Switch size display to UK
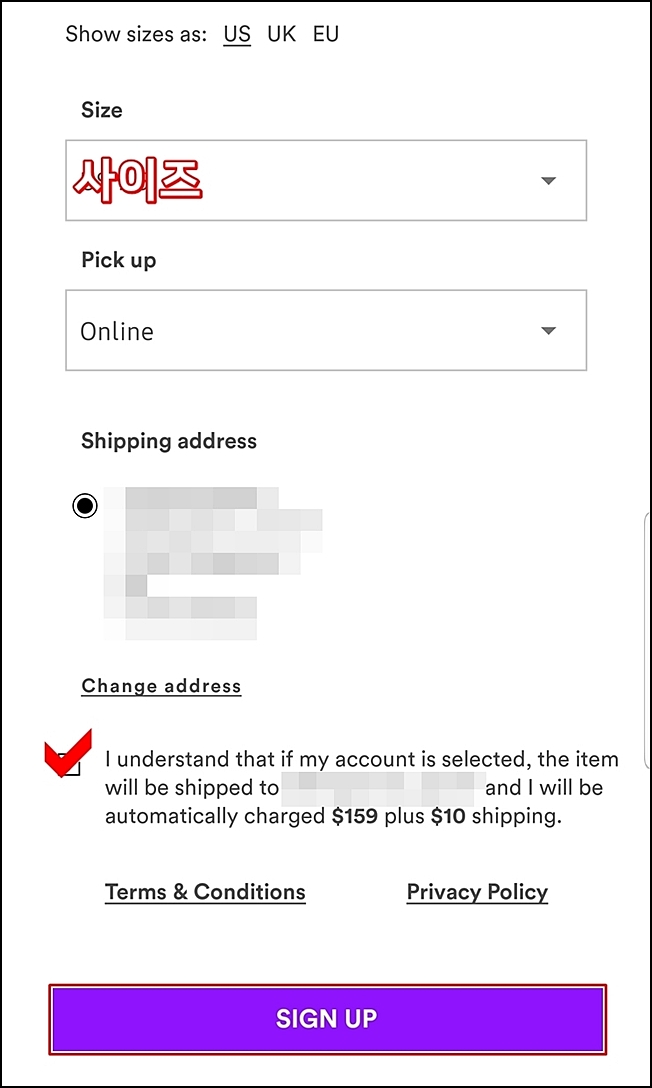The width and height of the screenshot is (652, 1088). pyautogui.click(x=282, y=34)
